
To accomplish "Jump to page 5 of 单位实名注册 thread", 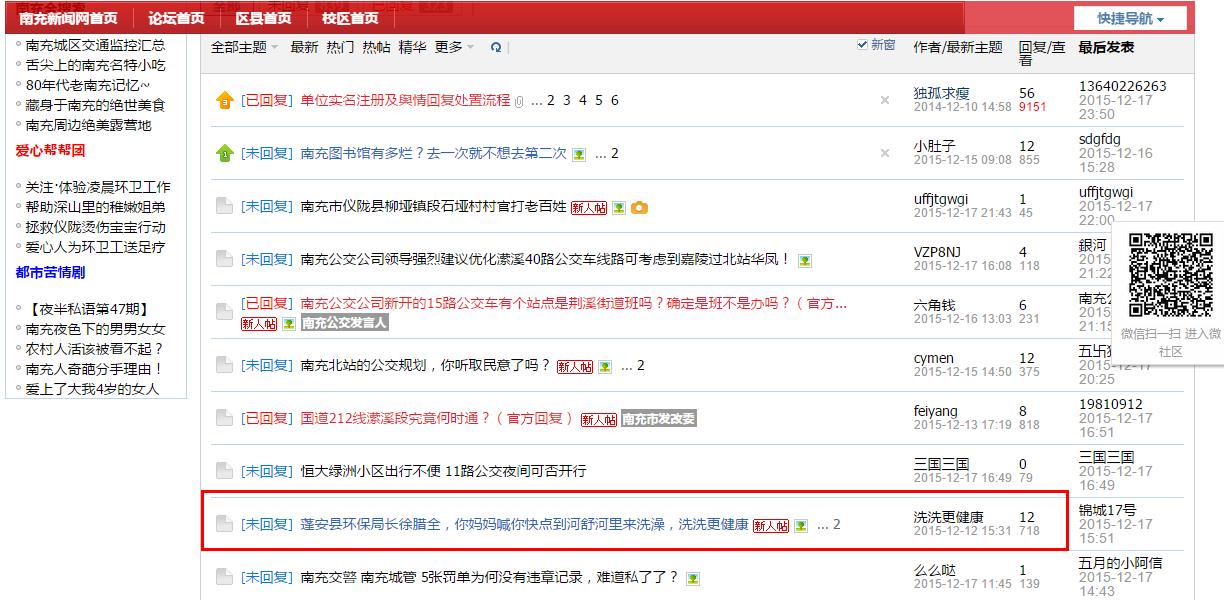I will (x=598, y=100).
